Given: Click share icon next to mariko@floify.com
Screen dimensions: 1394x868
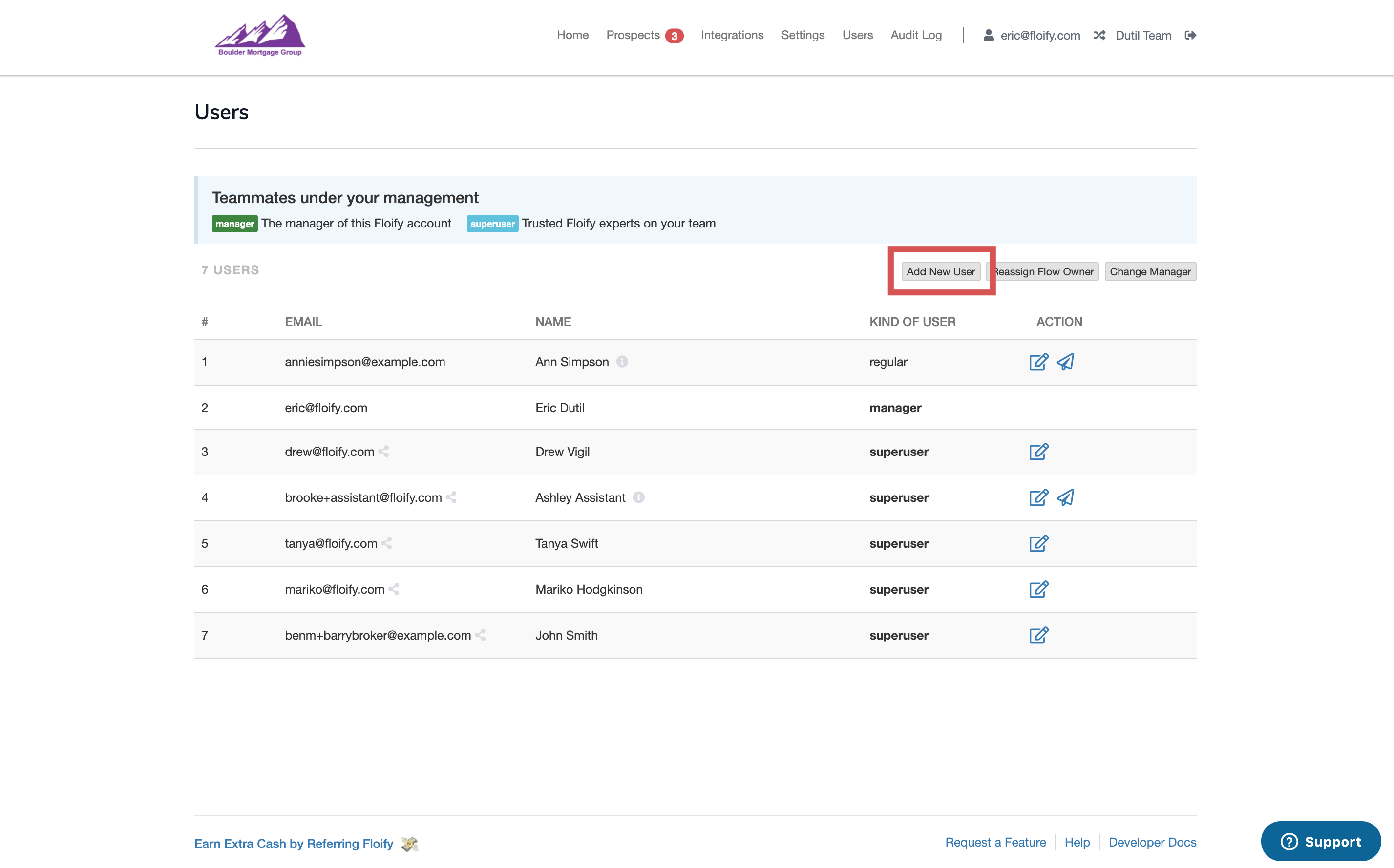Looking at the screenshot, I should click(394, 589).
